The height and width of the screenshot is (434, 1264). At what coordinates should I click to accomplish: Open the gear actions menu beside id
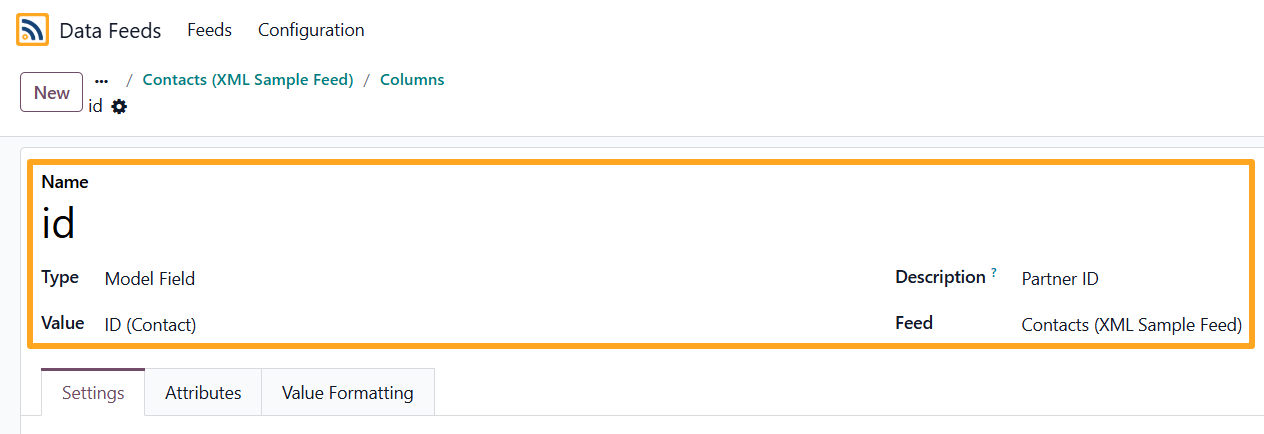(x=119, y=106)
